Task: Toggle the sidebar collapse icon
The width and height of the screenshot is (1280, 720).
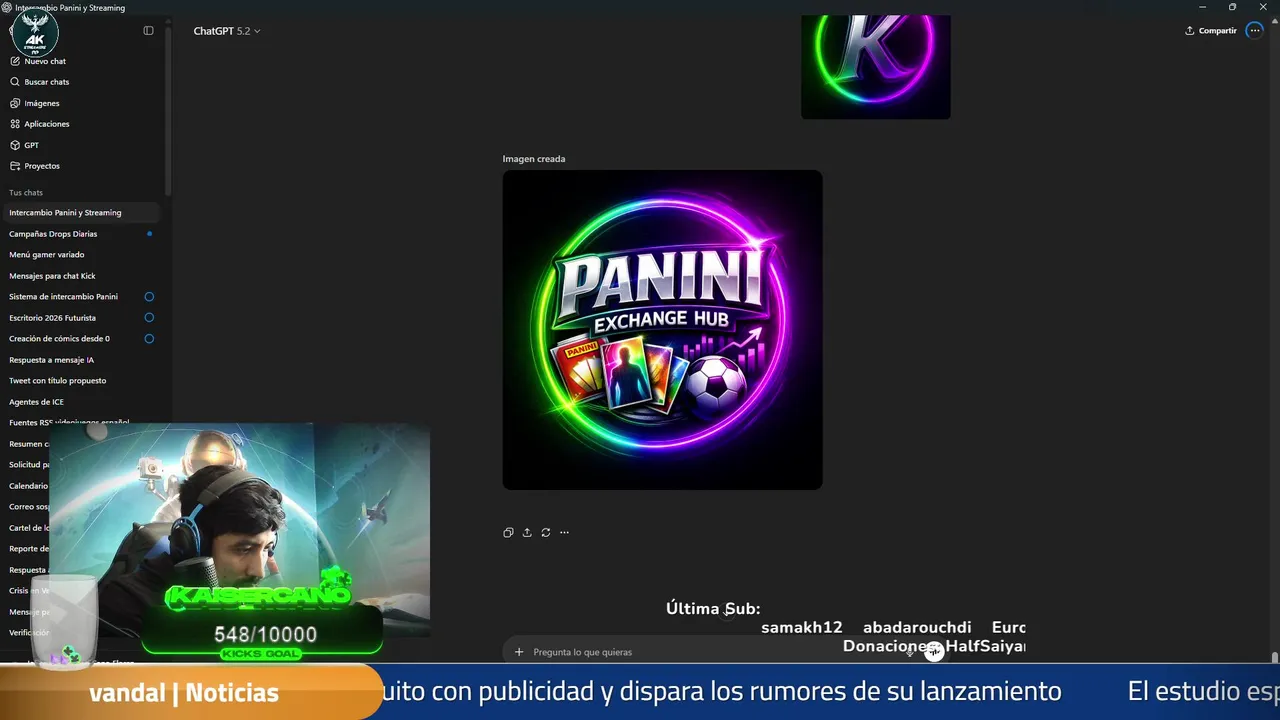Action: click(148, 31)
